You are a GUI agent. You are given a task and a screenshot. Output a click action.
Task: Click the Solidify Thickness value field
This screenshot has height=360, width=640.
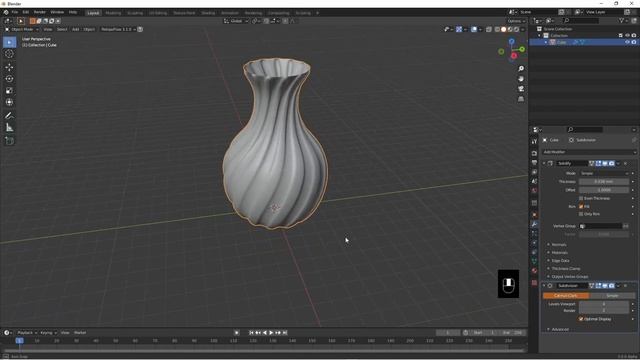[x=604, y=182]
